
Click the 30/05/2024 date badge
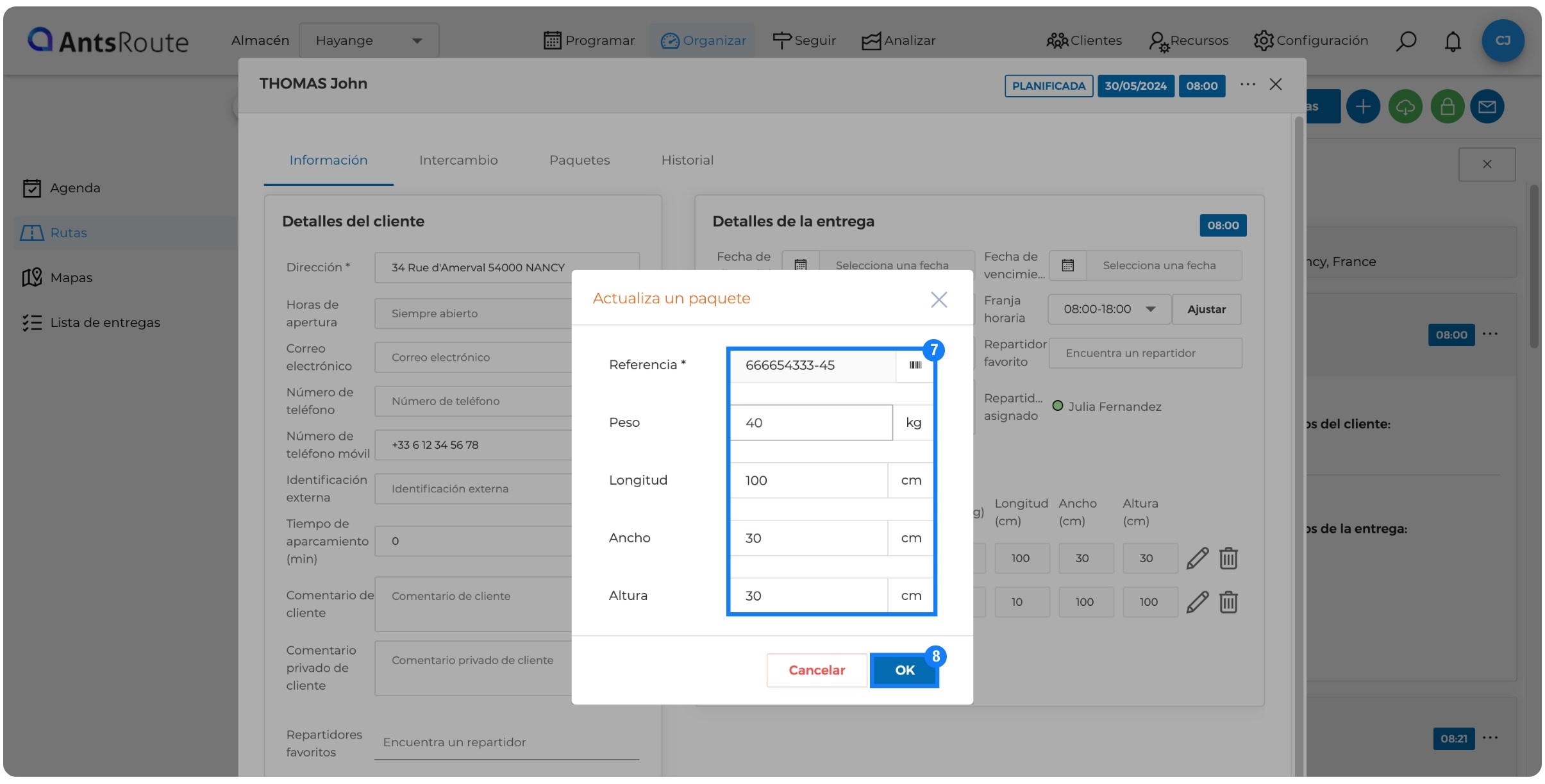[1135, 86]
